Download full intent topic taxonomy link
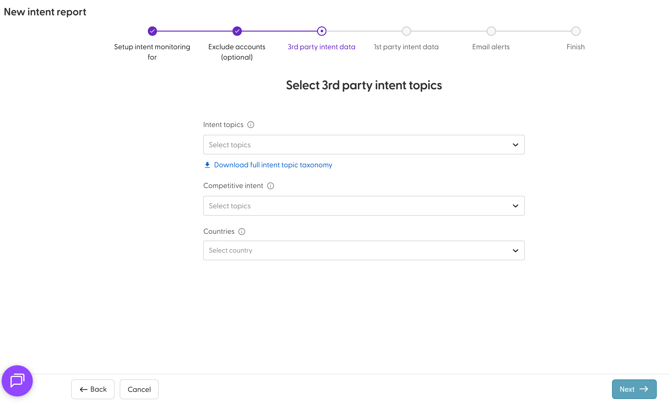The width and height of the screenshot is (670, 403). click(x=273, y=165)
